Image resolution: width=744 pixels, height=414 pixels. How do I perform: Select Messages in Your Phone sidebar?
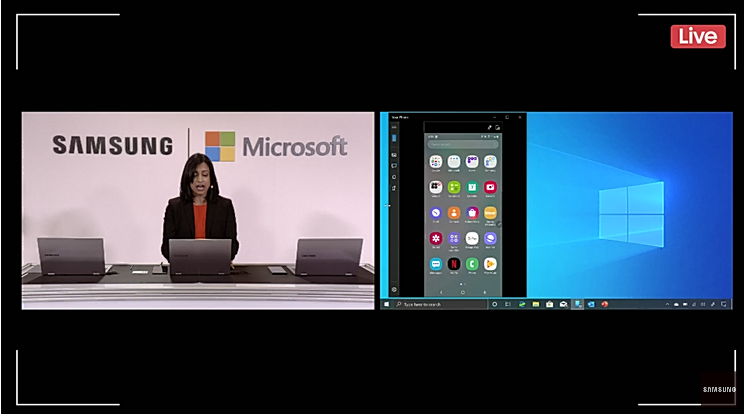click(x=394, y=166)
